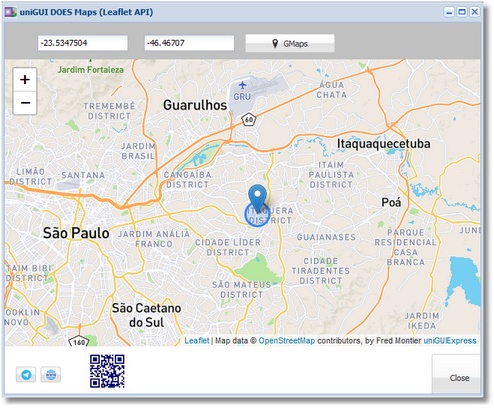
Task: Click the QR code image
Action: tap(107, 371)
